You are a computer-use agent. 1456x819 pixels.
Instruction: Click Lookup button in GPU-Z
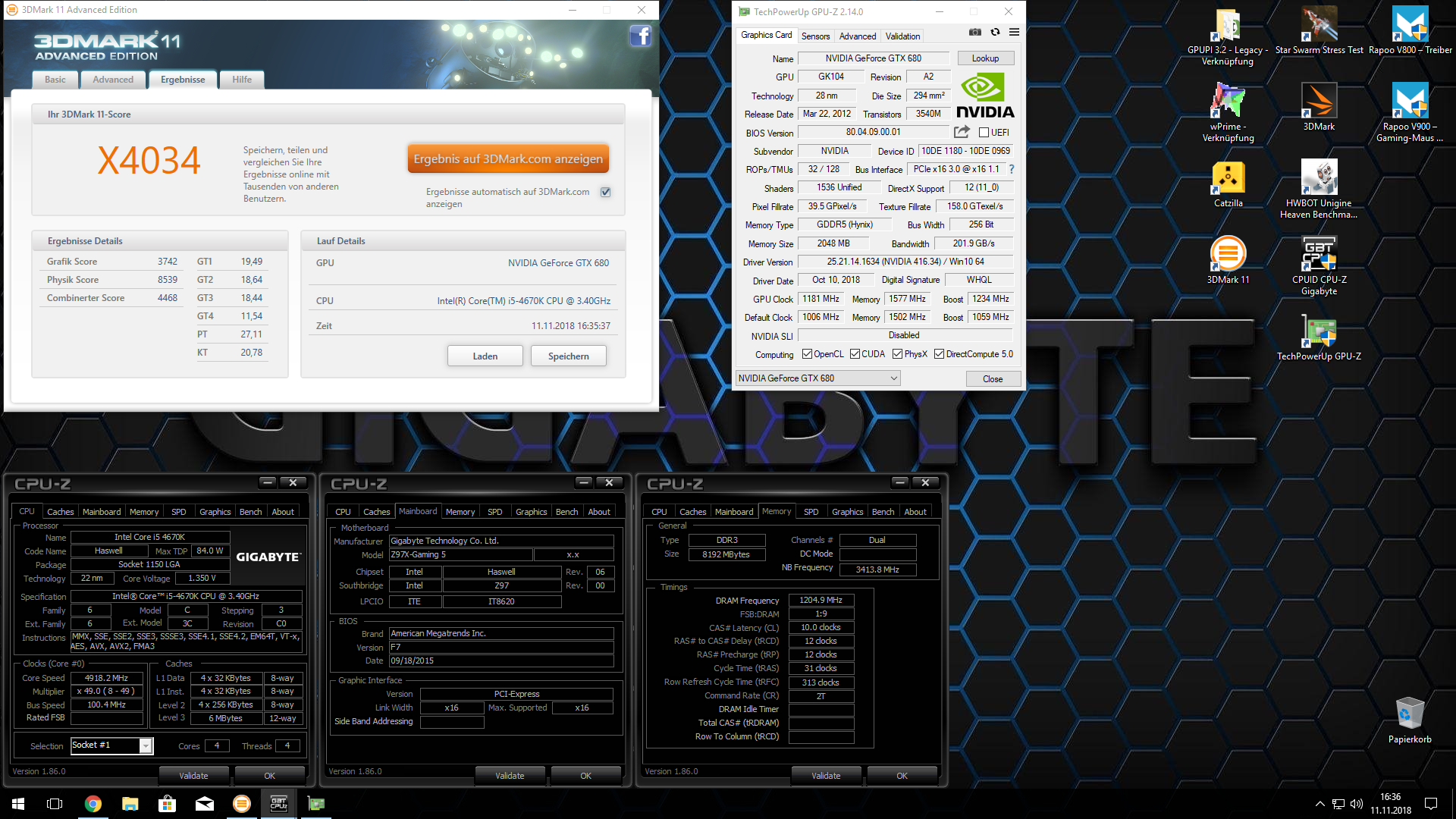coord(985,58)
